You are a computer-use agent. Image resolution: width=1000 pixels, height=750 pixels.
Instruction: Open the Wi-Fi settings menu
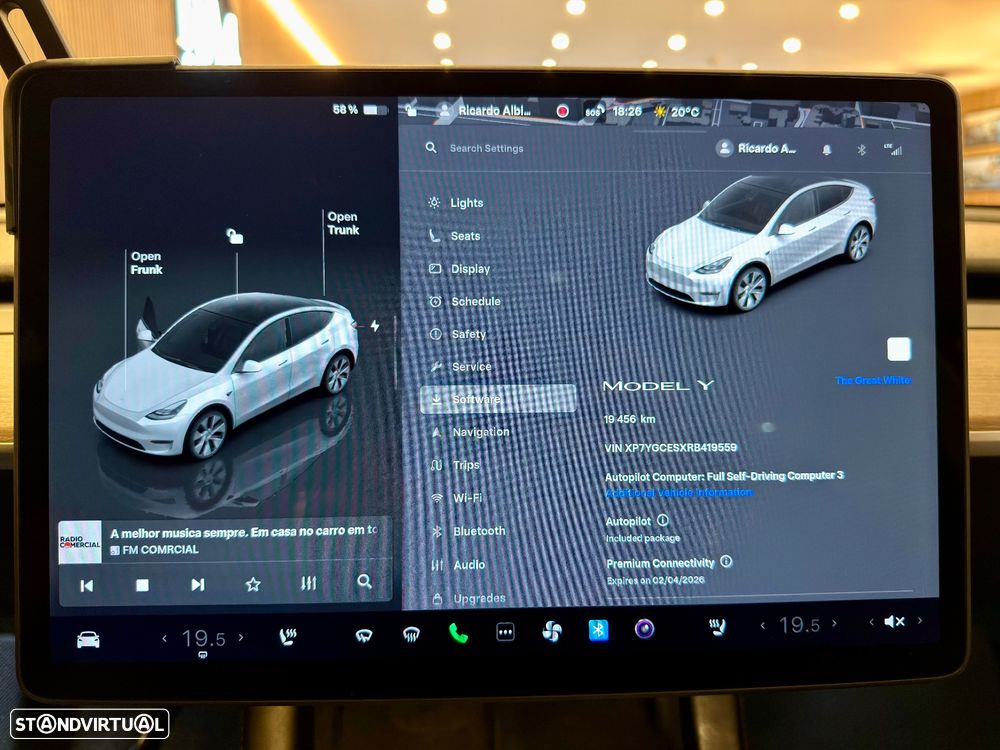457,498
